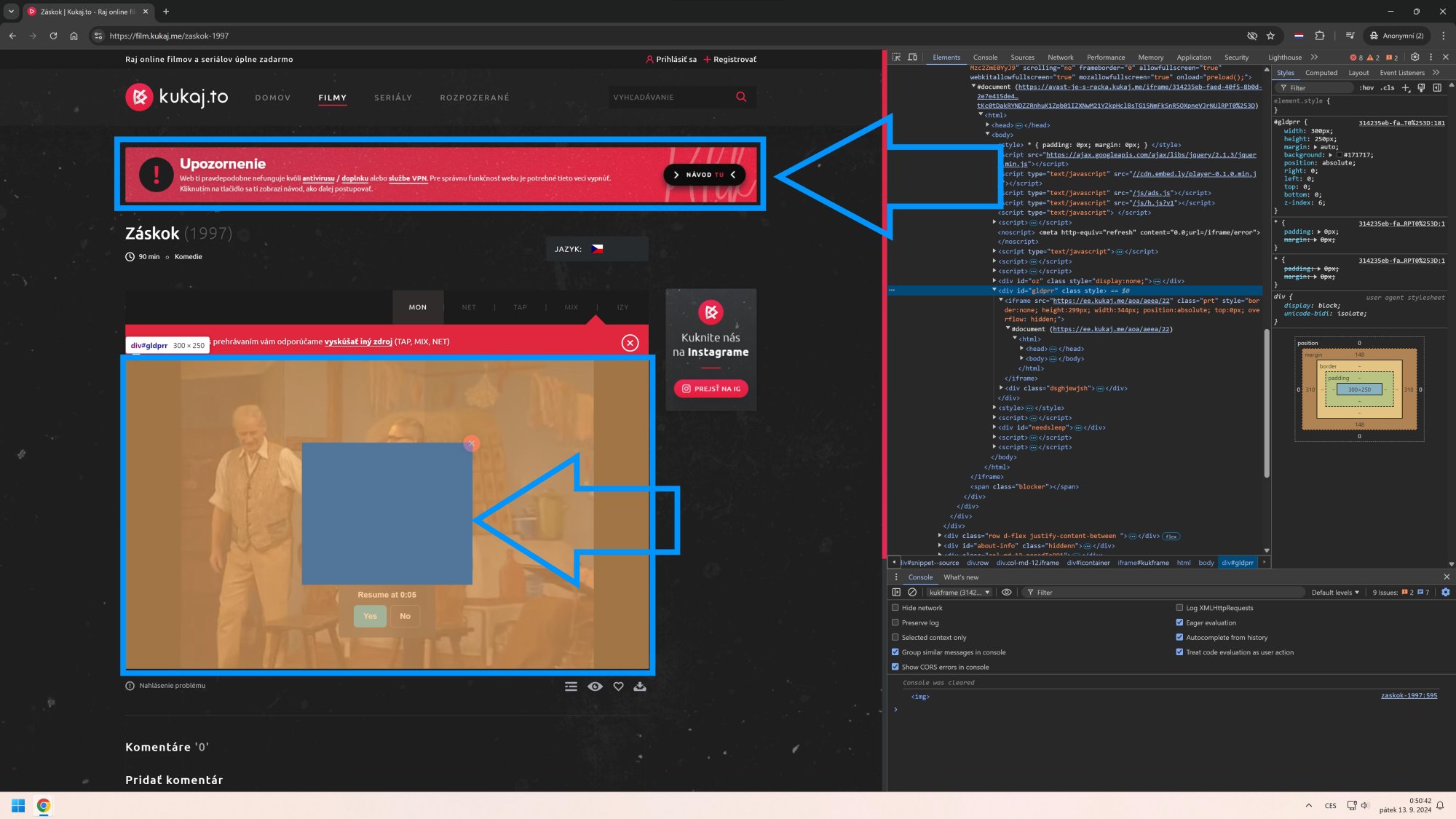Viewport: 1456px width, 819px height.
Task: Disable Eager evaluation in console settings
Action: coord(1179,622)
